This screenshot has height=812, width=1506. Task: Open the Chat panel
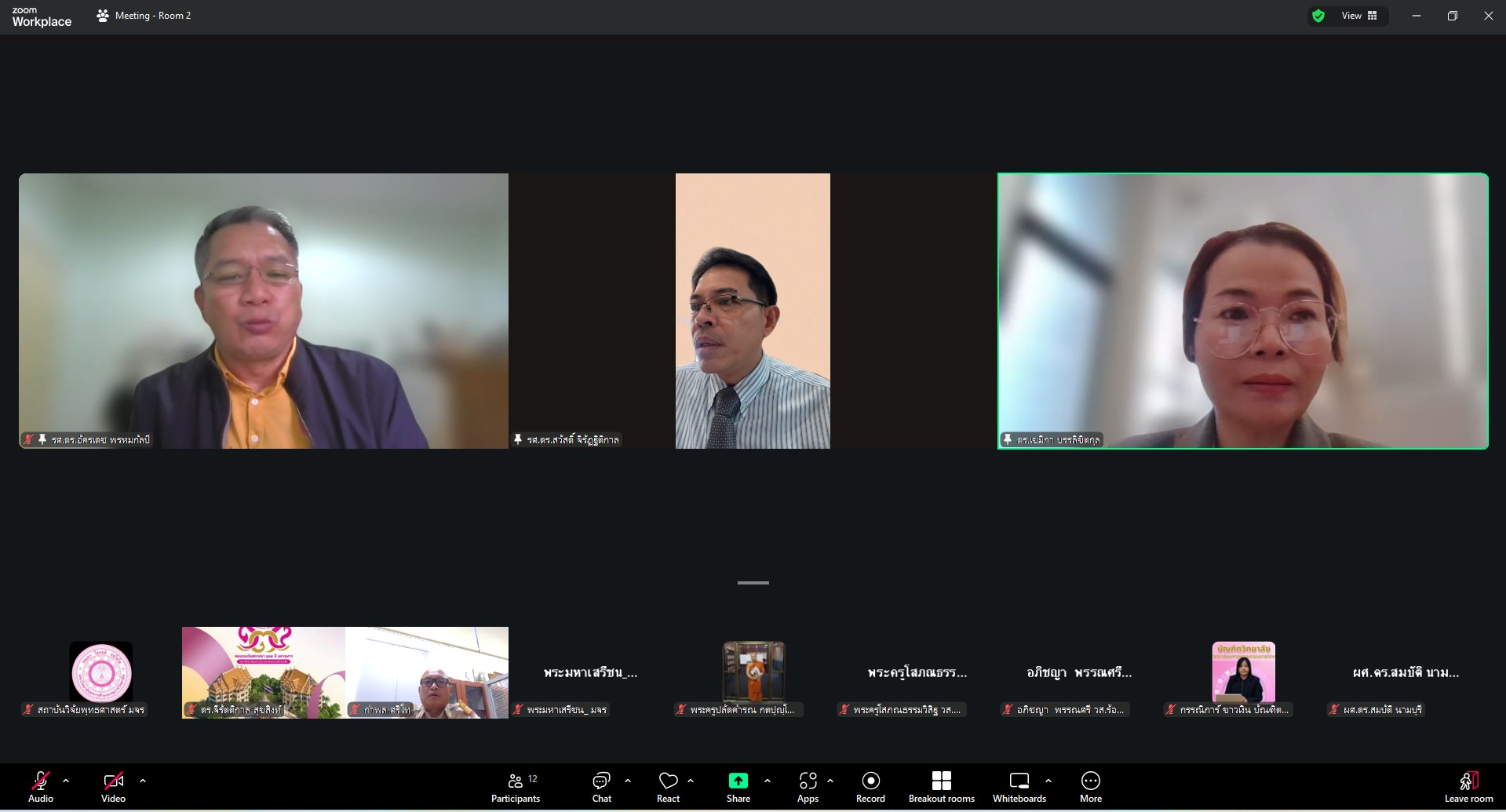tap(601, 787)
